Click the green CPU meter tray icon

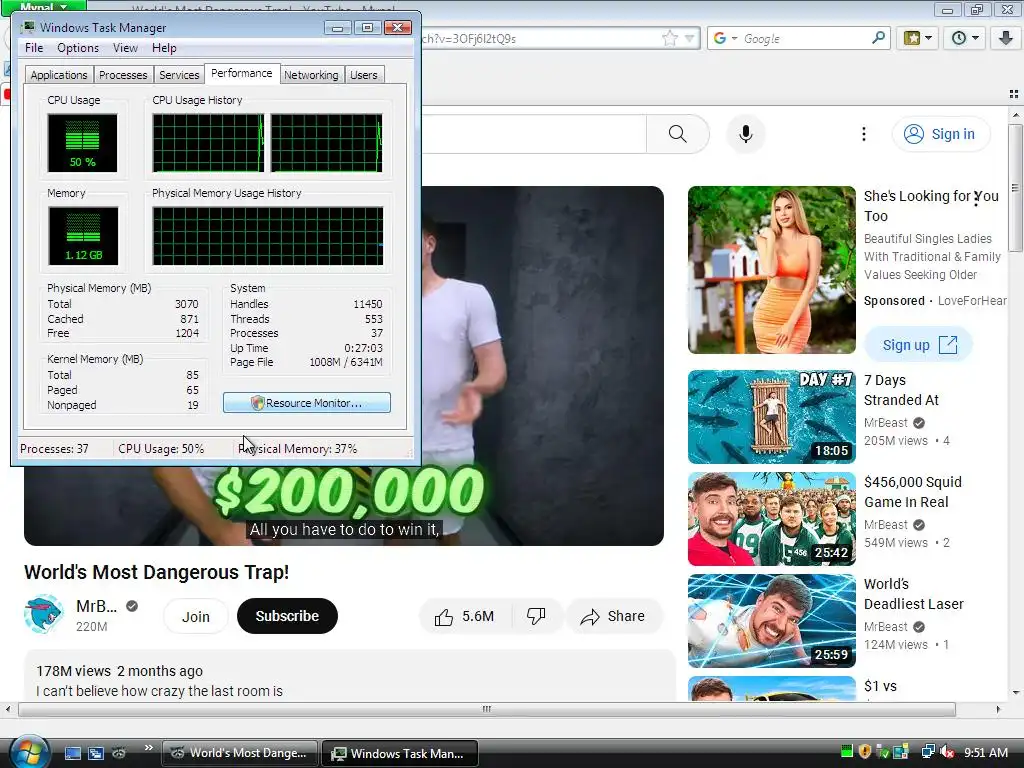pos(847,752)
